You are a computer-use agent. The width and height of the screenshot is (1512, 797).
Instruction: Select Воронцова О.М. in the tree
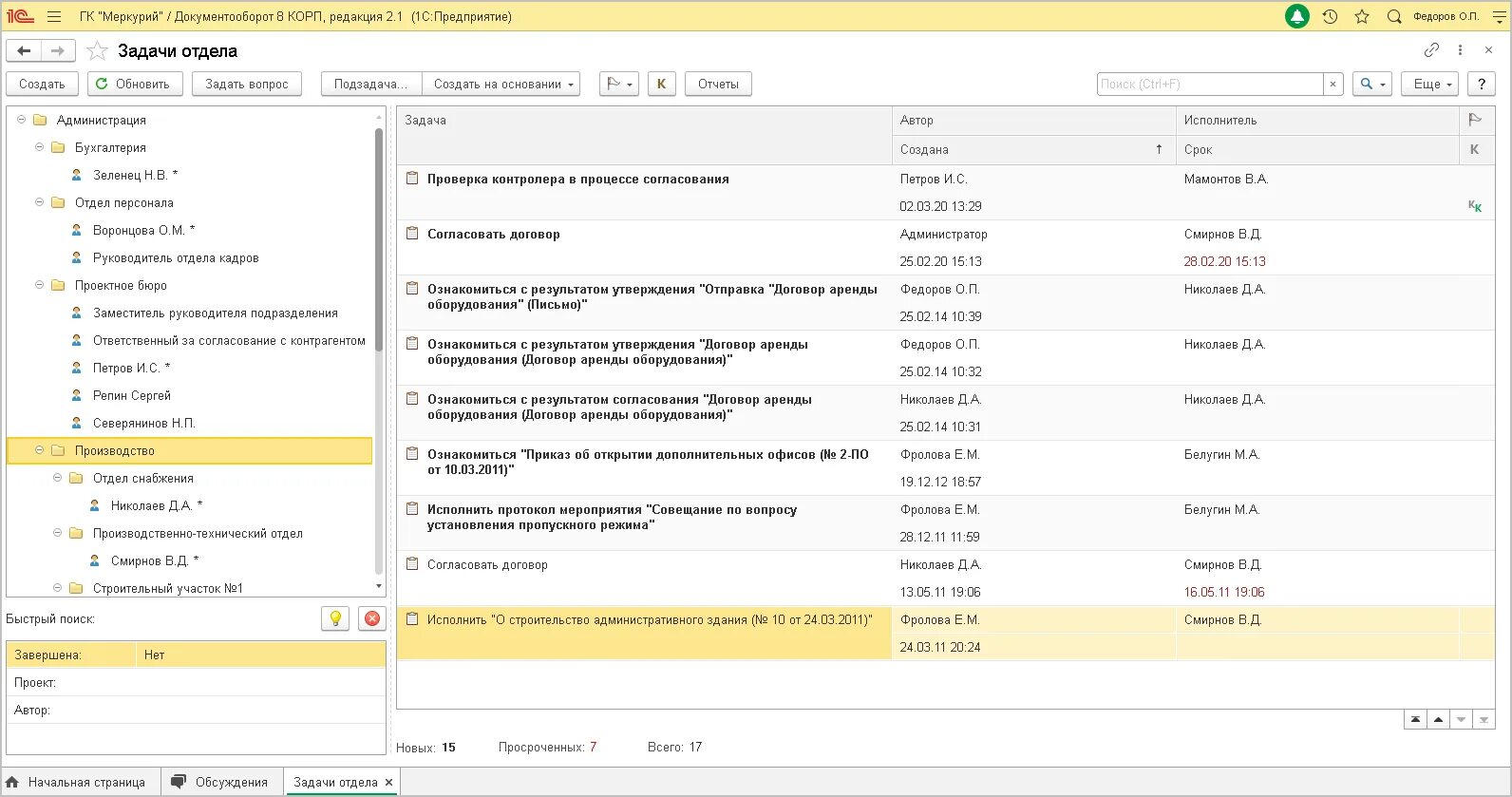point(144,230)
